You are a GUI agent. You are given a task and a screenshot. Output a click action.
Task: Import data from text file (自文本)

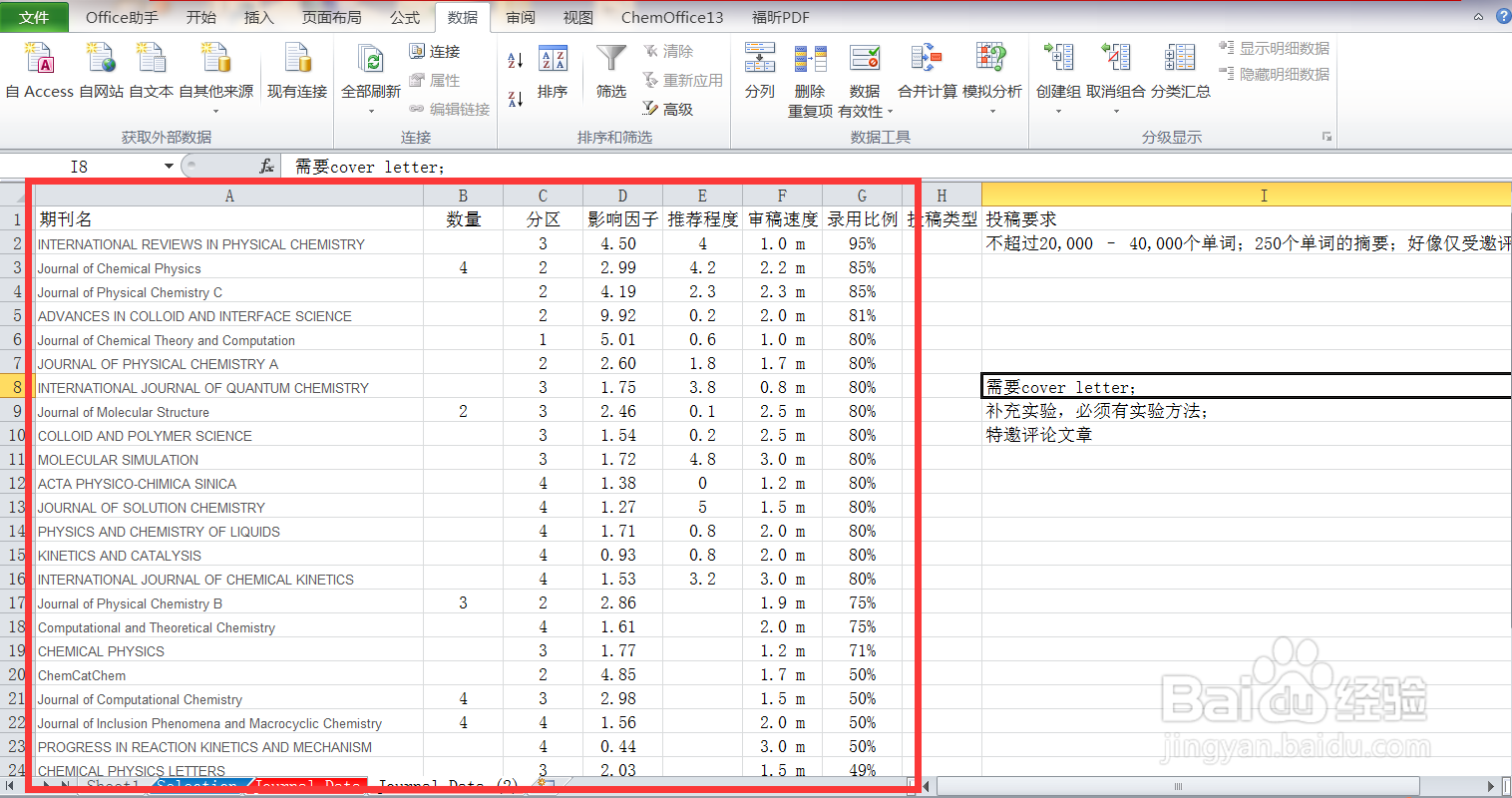click(x=152, y=72)
